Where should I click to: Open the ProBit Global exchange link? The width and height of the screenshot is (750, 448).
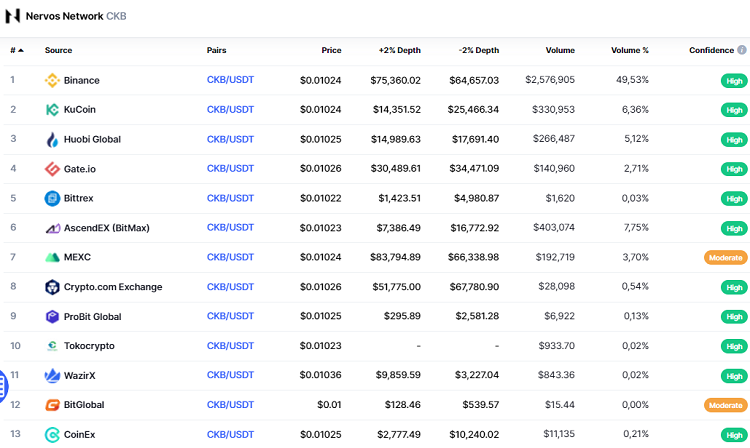pyautogui.click(x=92, y=317)
